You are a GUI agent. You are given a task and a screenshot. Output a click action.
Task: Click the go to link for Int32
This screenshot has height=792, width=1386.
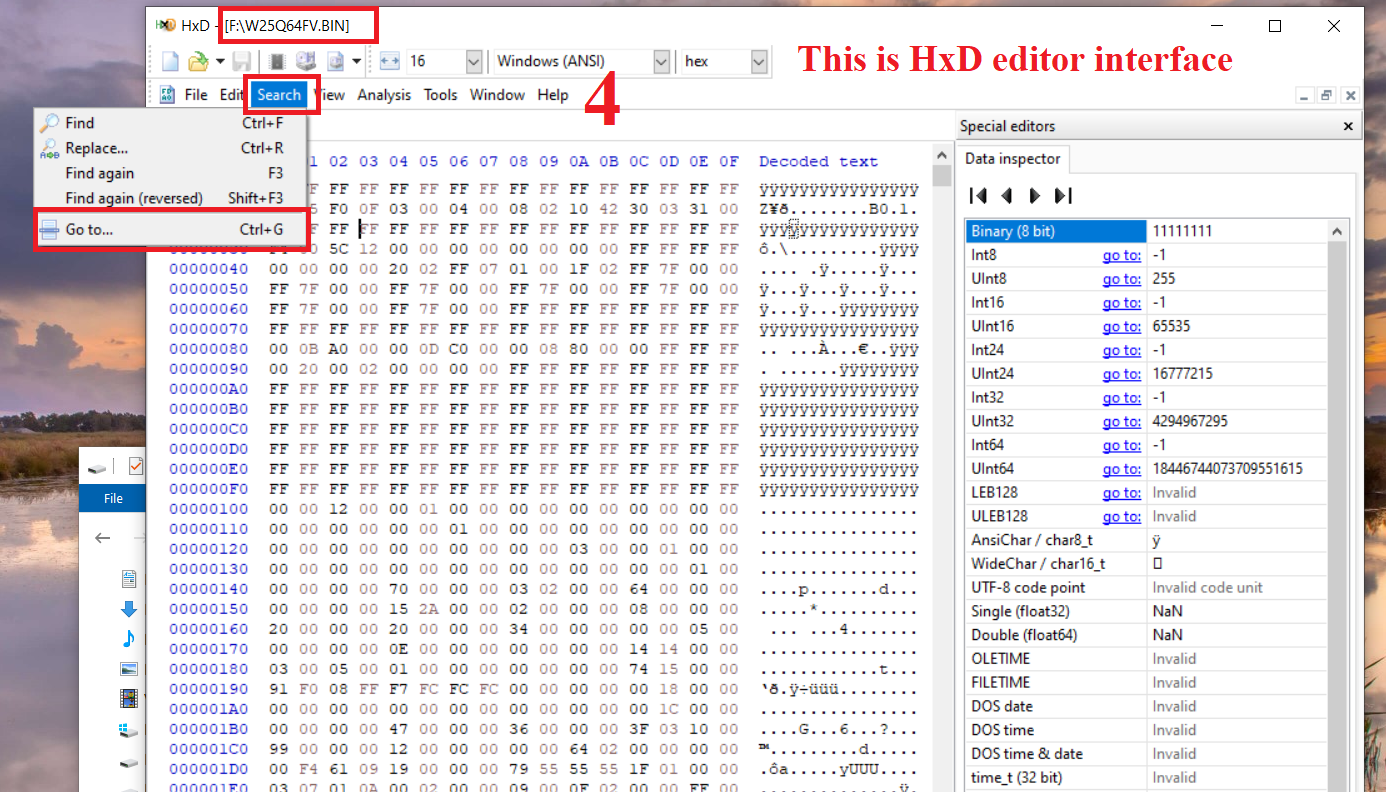pyautogui.click(x=1121, y=398)
